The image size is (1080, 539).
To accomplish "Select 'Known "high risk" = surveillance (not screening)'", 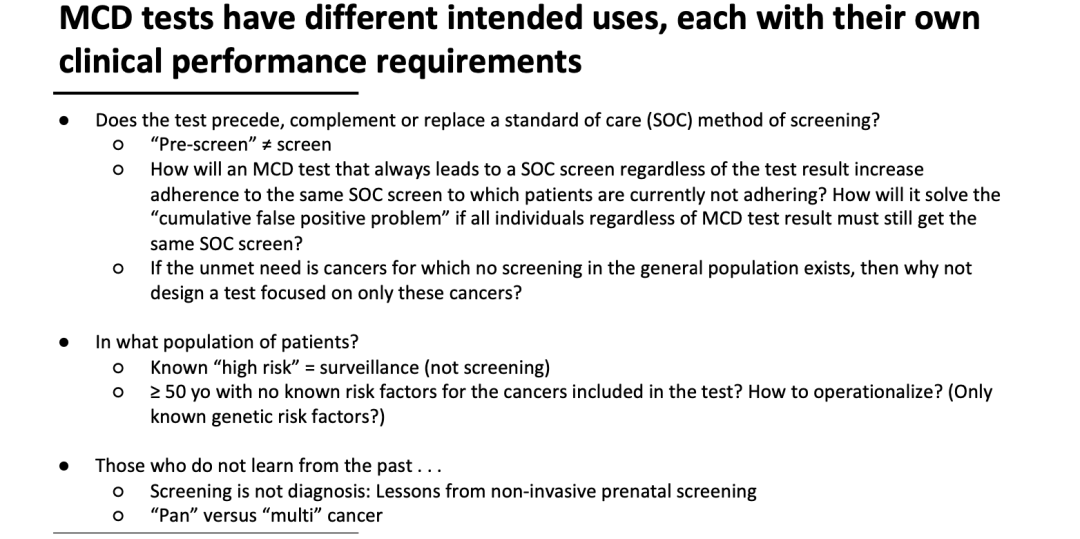I will point(350,368).
